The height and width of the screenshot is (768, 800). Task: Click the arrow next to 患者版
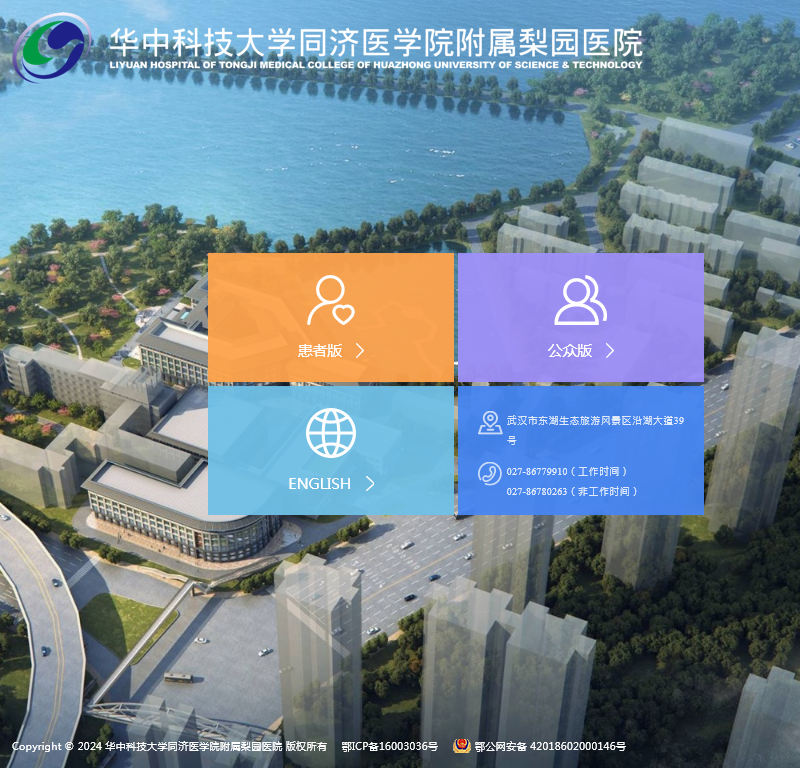tap(360, 351)
